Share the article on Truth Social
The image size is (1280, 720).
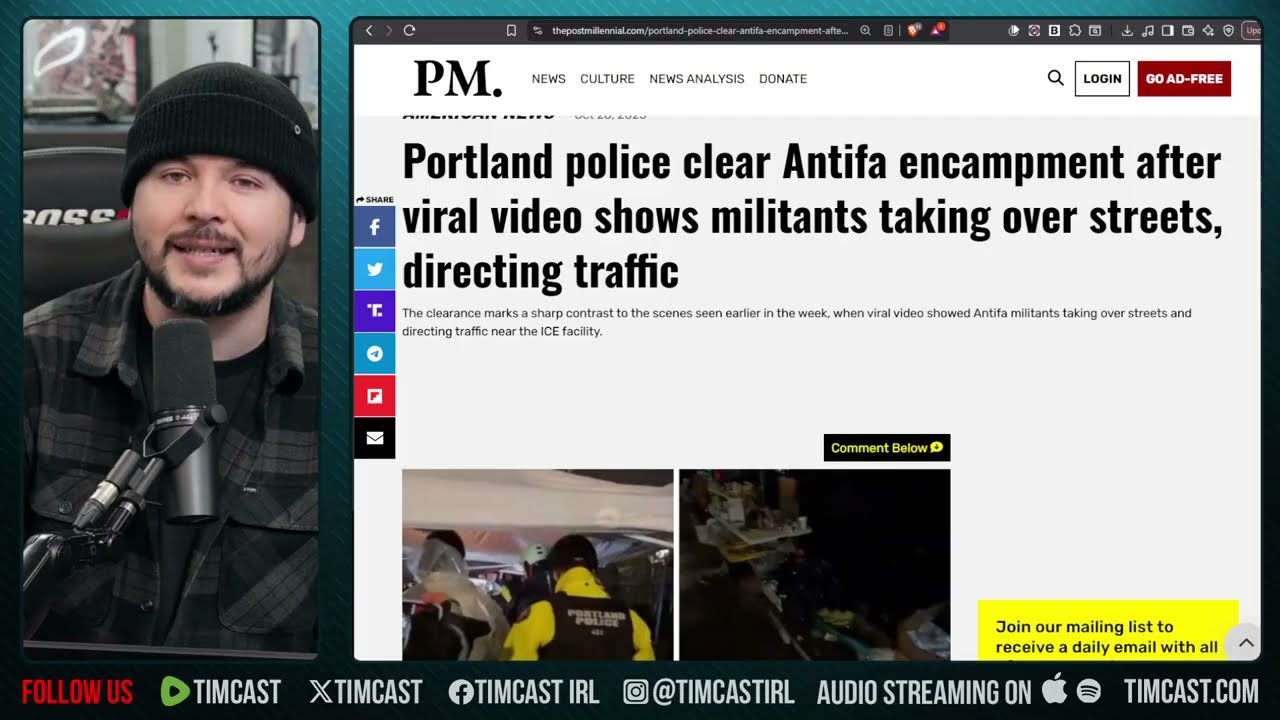coord(374,311)
